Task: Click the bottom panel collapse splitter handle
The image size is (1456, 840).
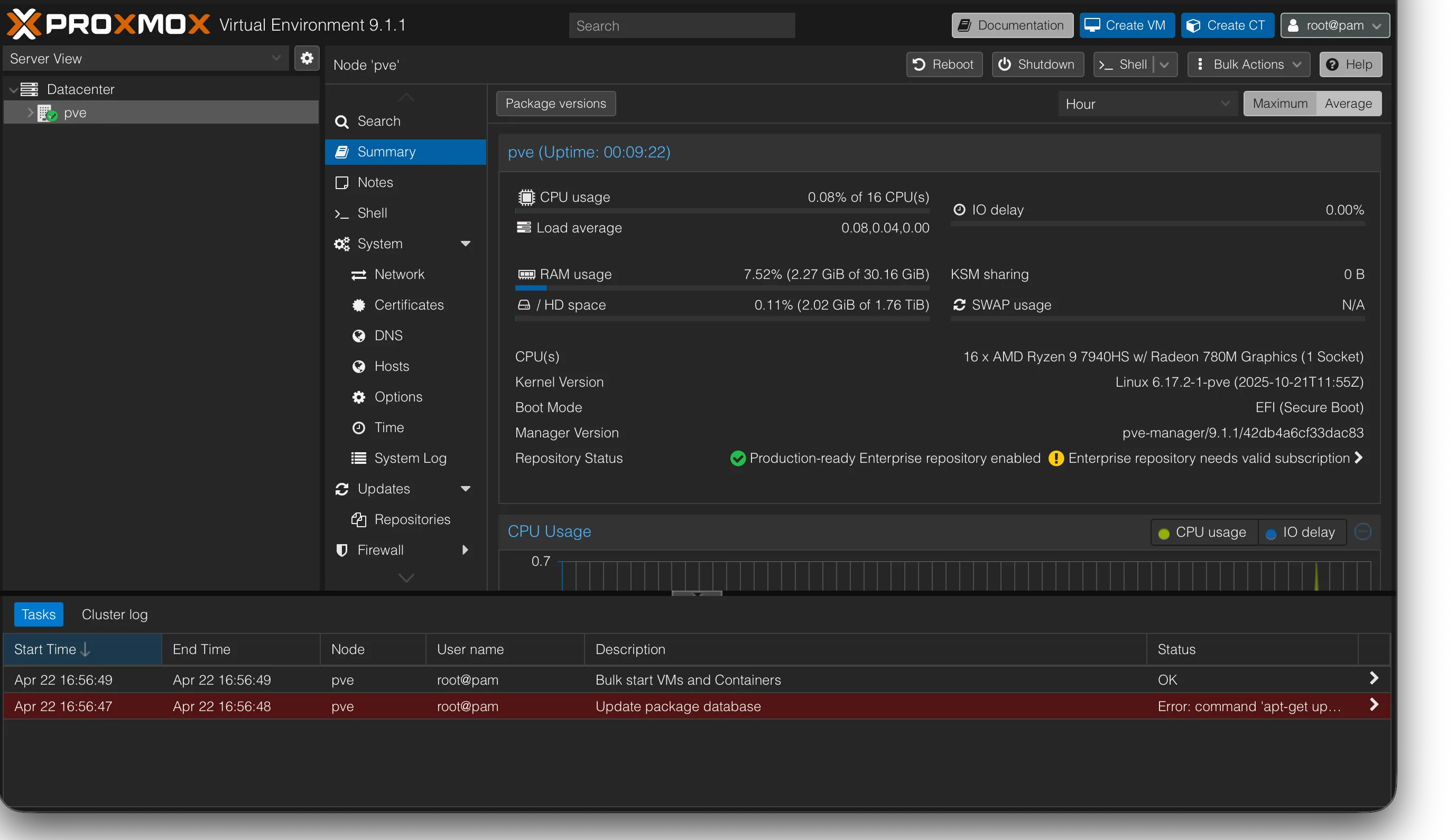Action: pyautogui.click(x=697, y=593)
